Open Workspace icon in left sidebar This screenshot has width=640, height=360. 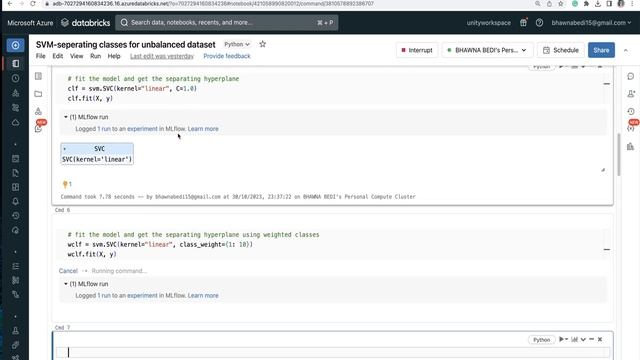coord(16,64)
